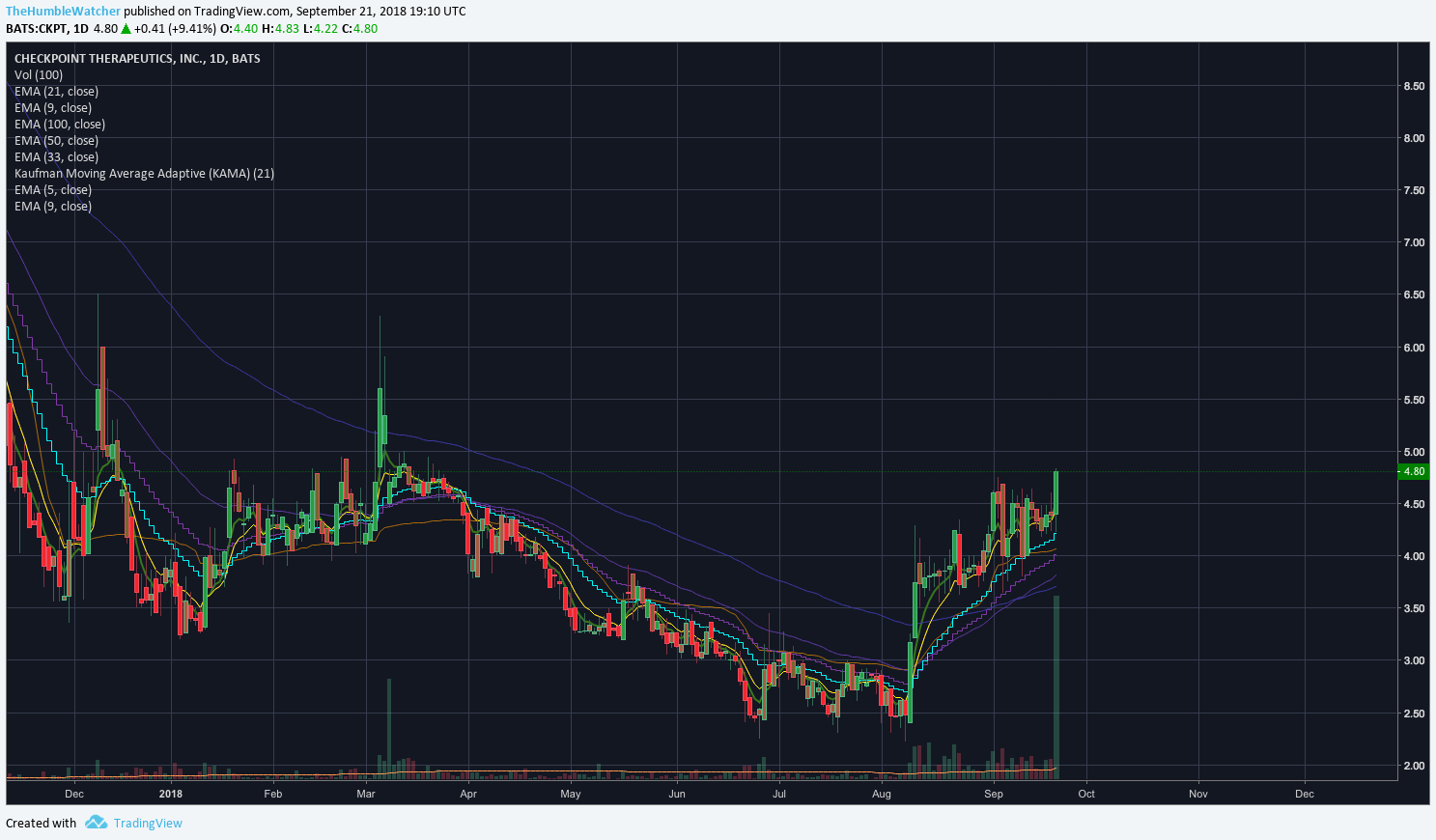This screenshot has width=1436, height=840.
Task: Click the +0.41 (+9.41%) change value
Action: click(x=175, y=28)
